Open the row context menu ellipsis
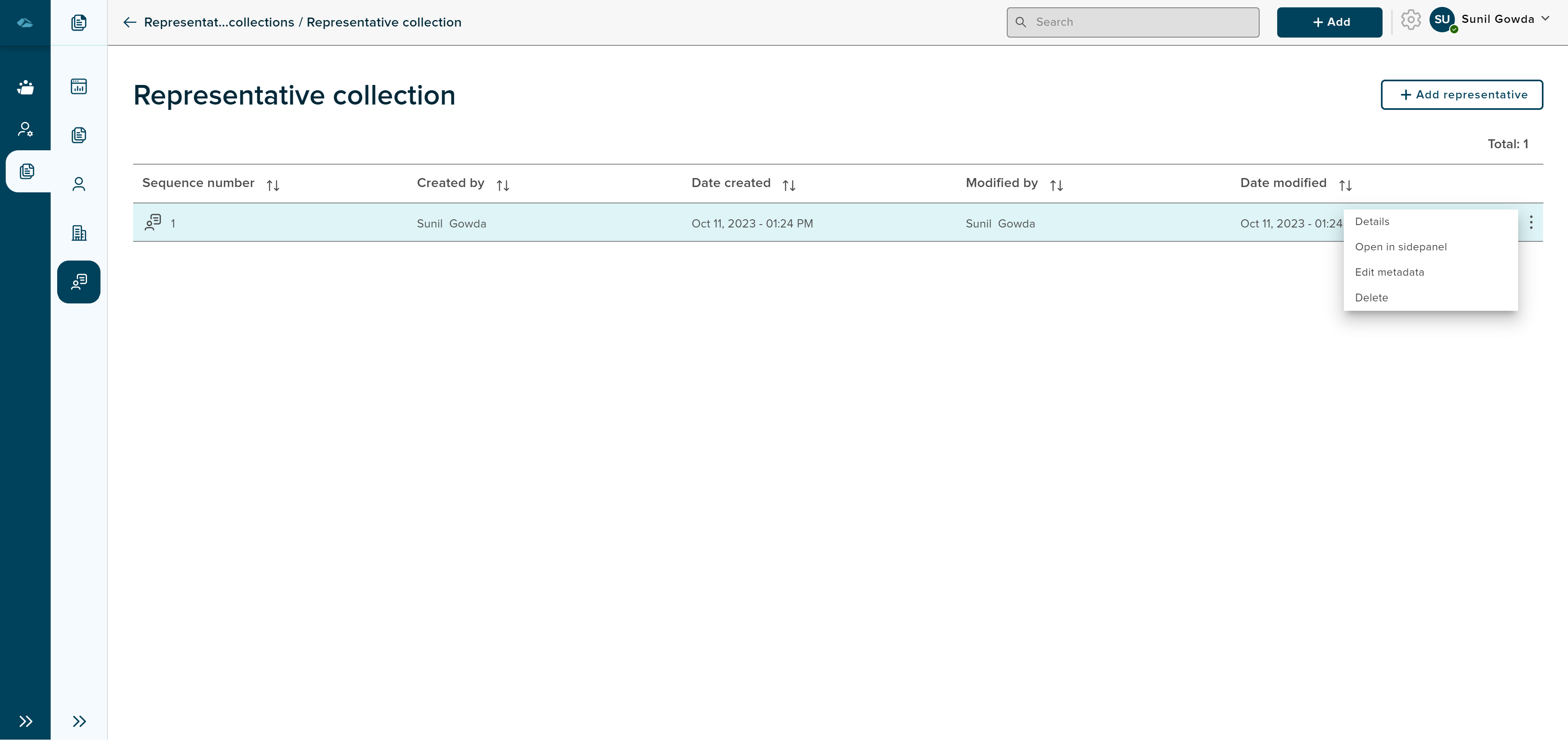 coord(1529,222)
